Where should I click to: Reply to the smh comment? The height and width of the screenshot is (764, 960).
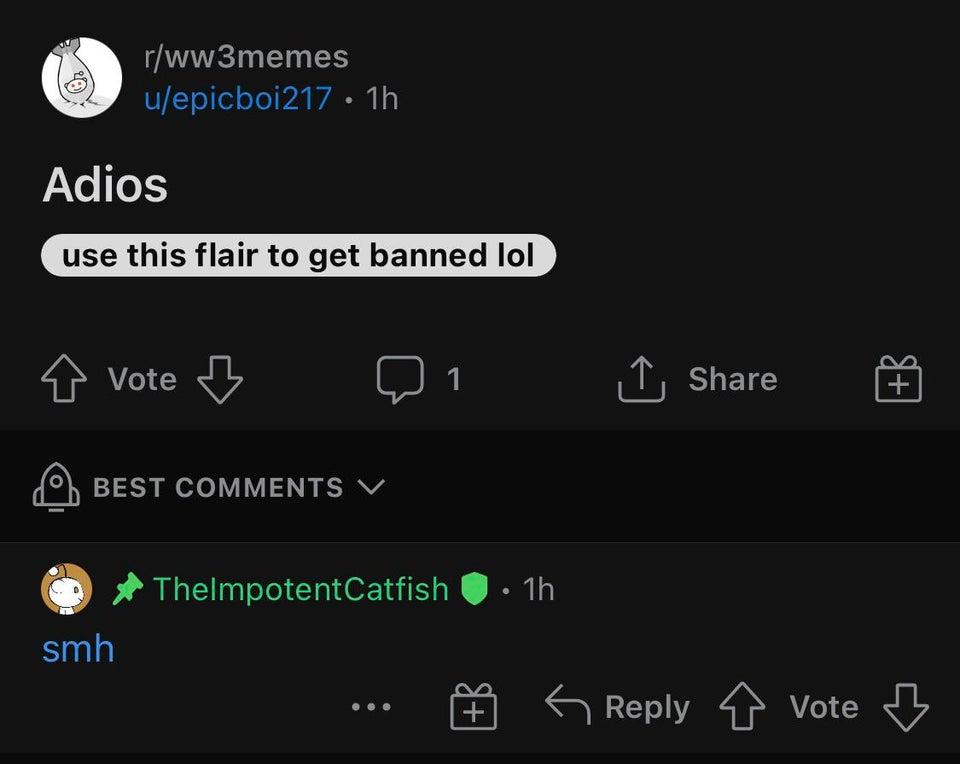[x=618, y=708]
